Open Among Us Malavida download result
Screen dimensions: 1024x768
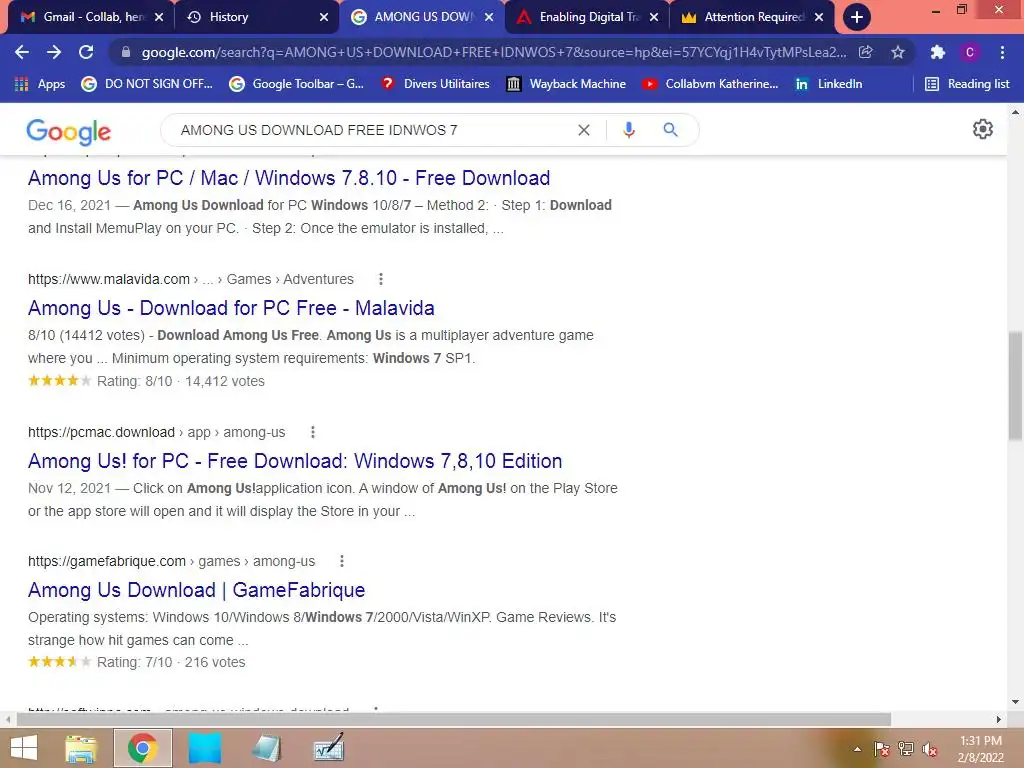point(231,308)
